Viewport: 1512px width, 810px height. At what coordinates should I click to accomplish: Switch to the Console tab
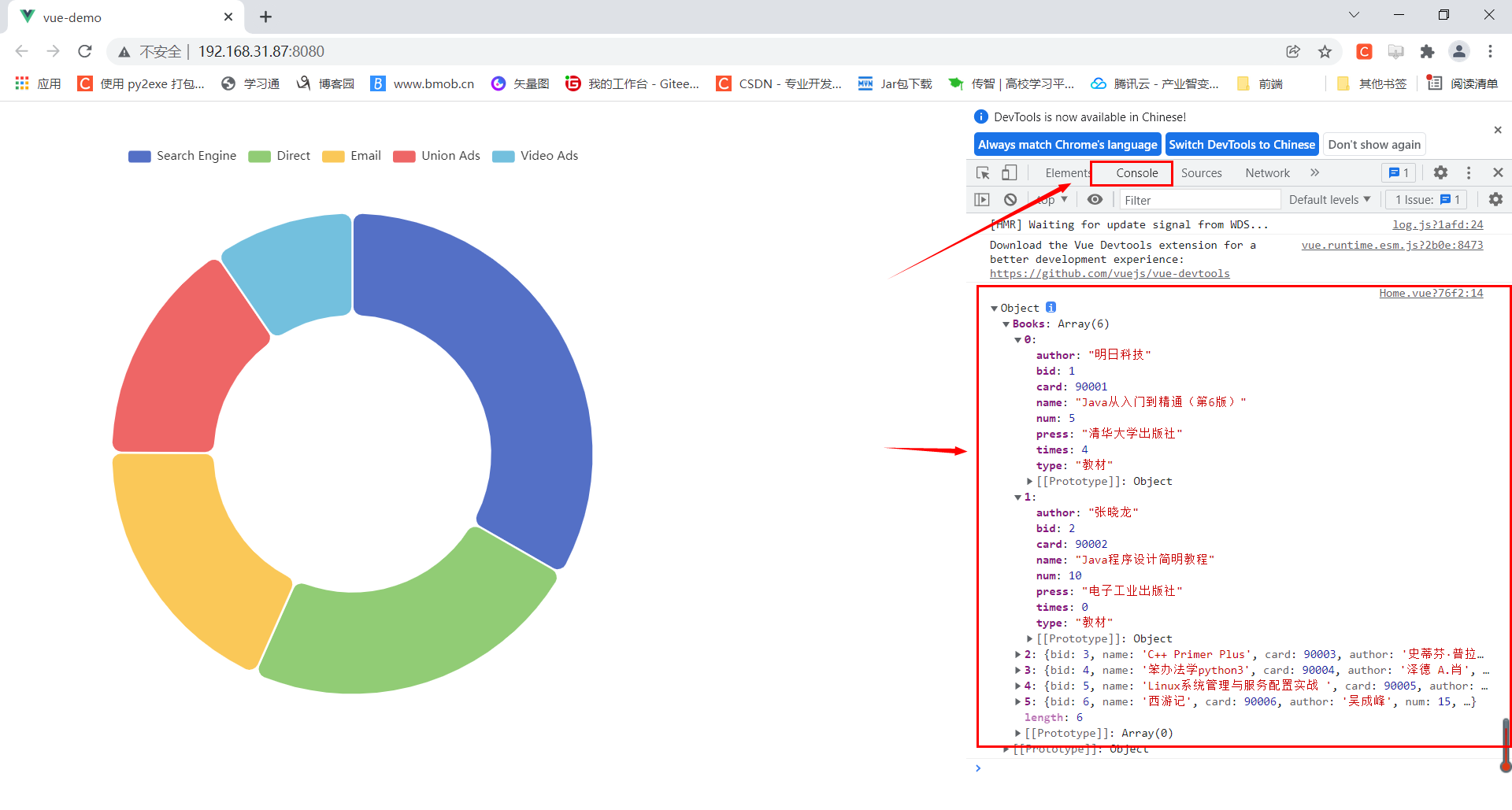(1136, 172)
